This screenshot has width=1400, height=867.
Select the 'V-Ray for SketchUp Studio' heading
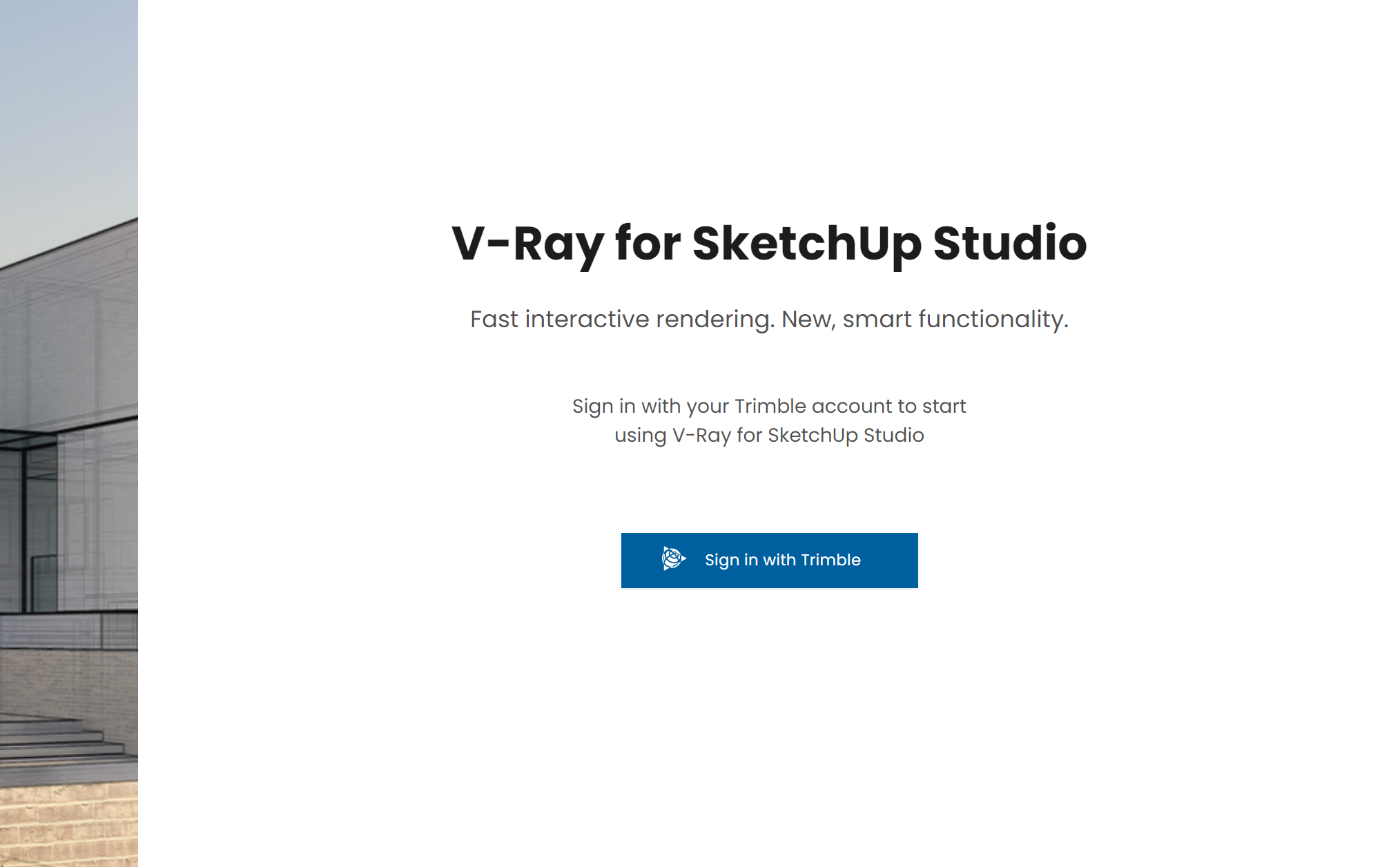(x=769, y=244)
